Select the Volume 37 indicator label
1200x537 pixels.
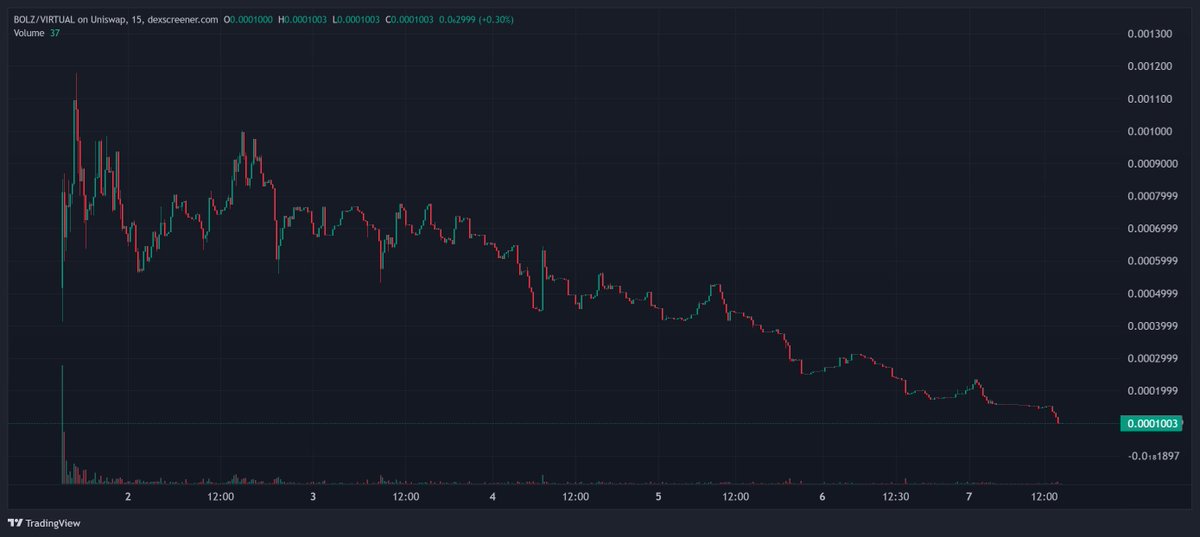click(x=37, y=33)
